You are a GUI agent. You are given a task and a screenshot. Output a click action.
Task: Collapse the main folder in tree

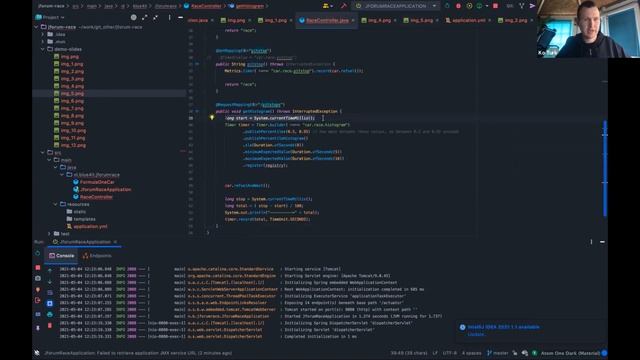click(x=49, y=160)
